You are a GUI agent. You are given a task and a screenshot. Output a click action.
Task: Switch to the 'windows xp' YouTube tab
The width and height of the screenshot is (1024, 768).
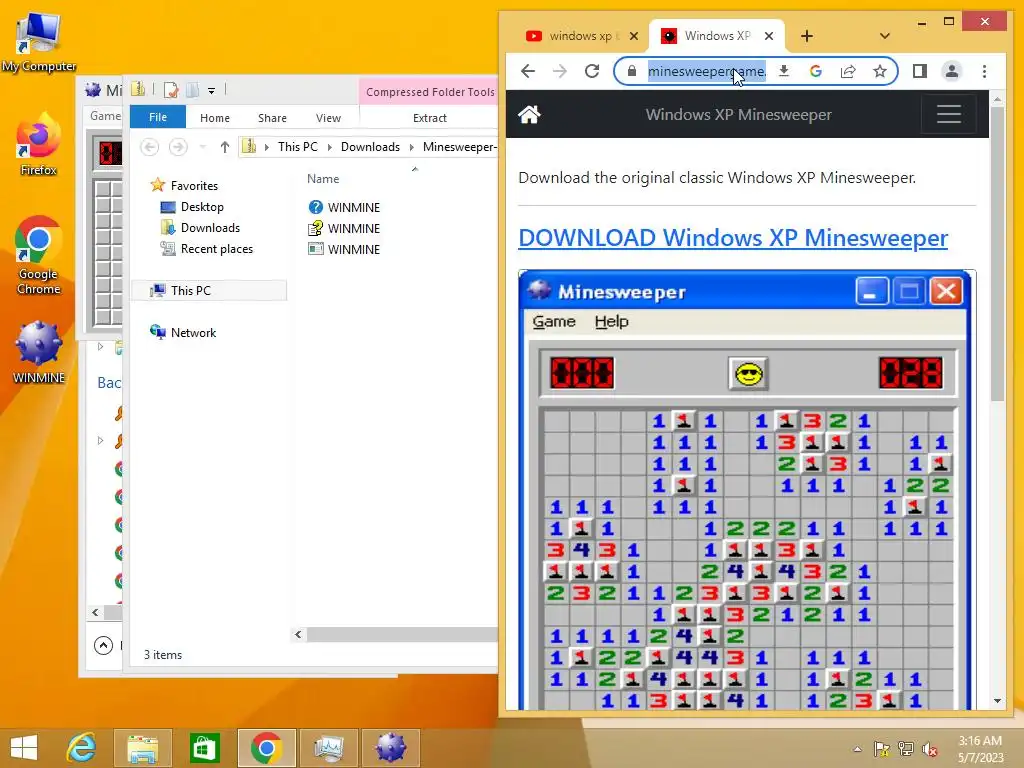(573, 36)
